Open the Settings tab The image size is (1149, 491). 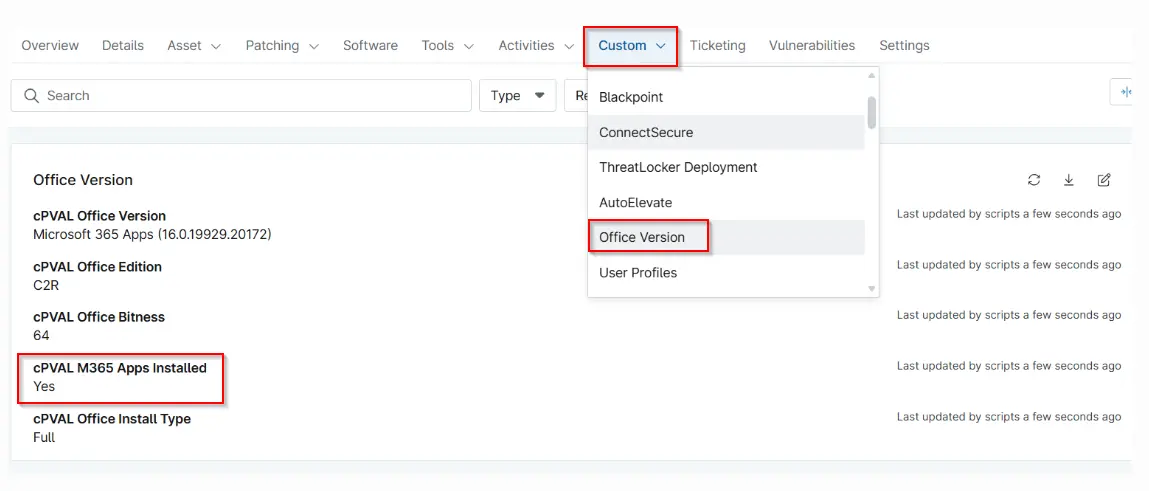[x=904, y=45]
